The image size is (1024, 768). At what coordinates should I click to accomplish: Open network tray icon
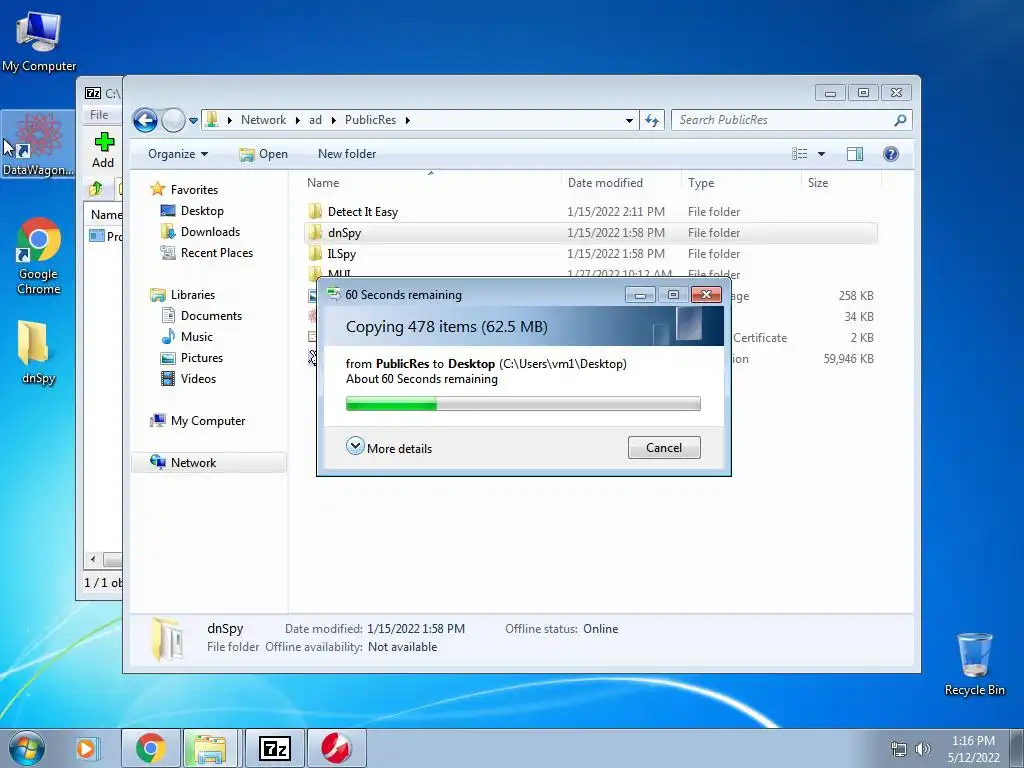point(899,749)
